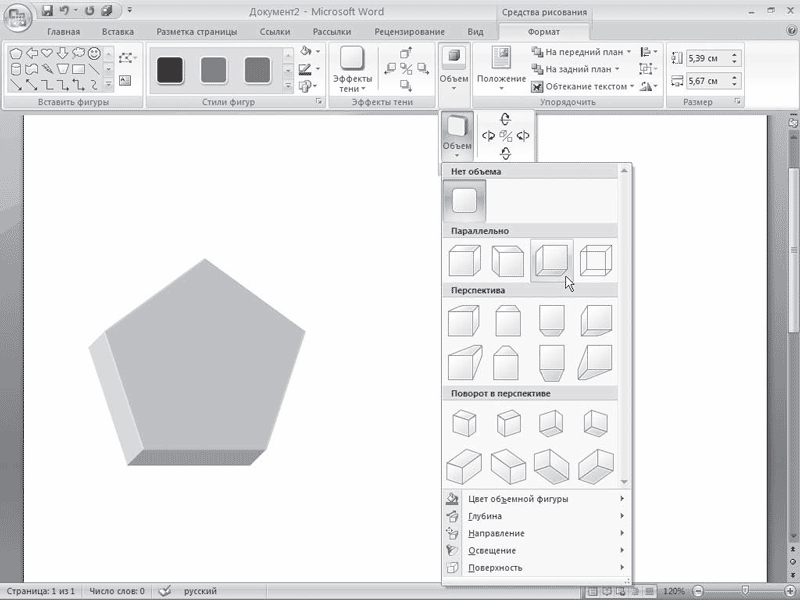Image resolution: width=800 pixels, height=600 pixels.
Task: Open the 'Вставка' ribbon tab
Action: [117, 32]
